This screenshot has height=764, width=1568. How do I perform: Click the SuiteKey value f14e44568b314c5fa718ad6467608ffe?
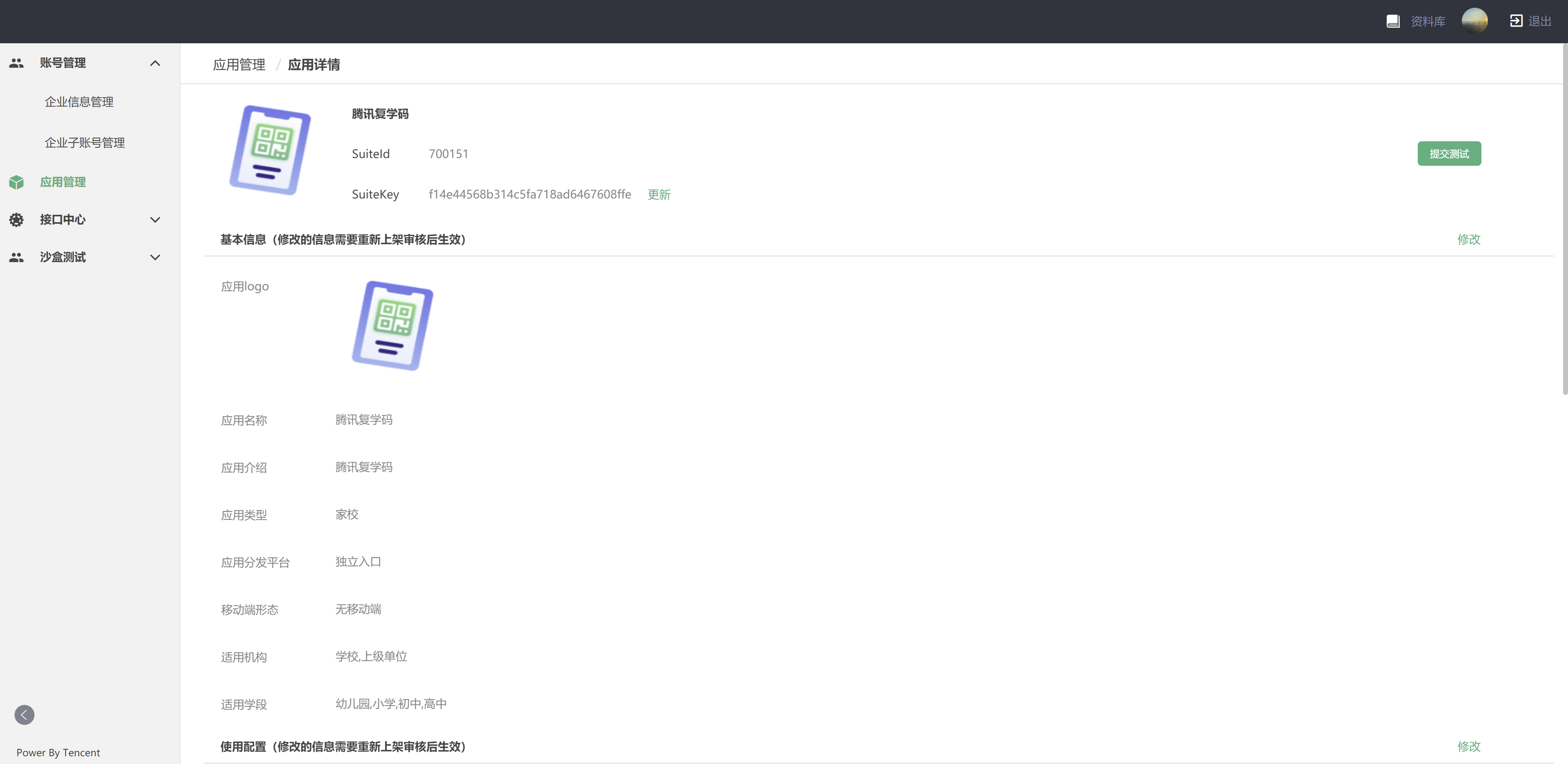530,194
